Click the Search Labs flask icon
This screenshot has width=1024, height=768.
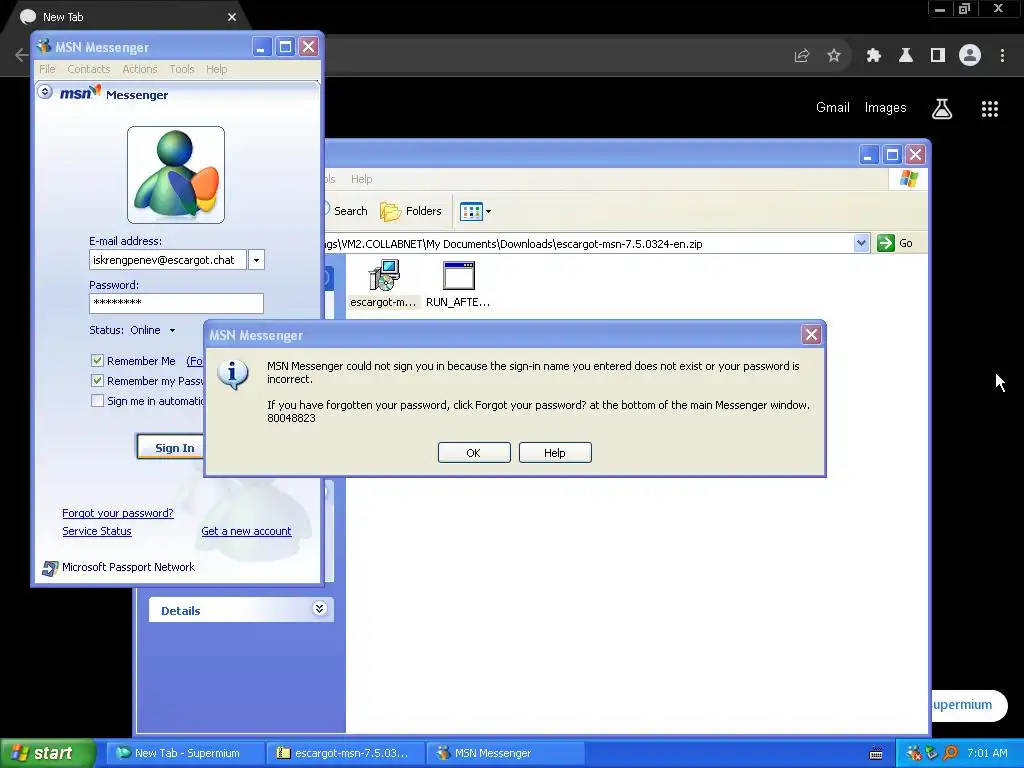(x=942, y=109)
